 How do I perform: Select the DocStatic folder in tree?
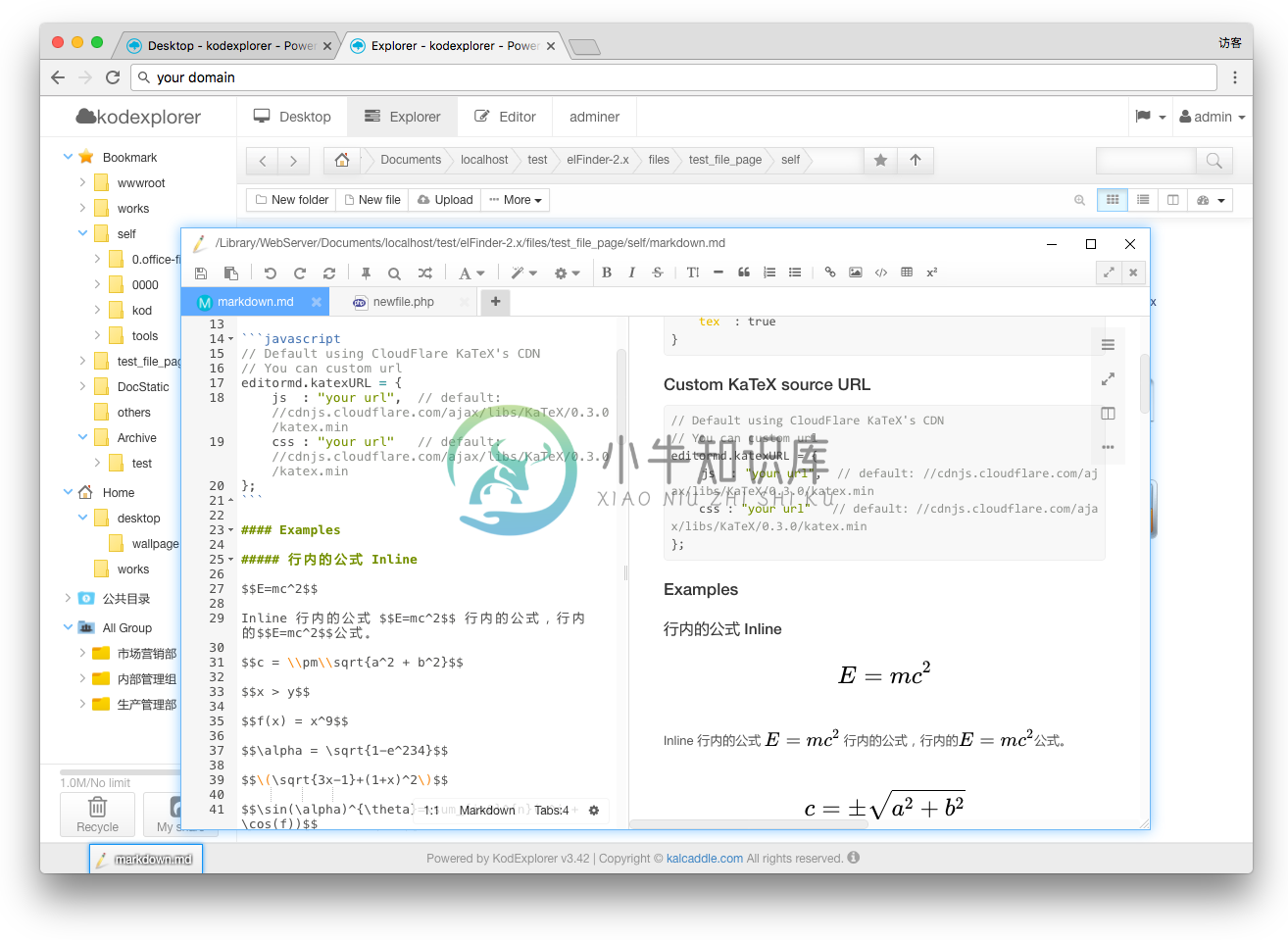[x=143, y=386]
